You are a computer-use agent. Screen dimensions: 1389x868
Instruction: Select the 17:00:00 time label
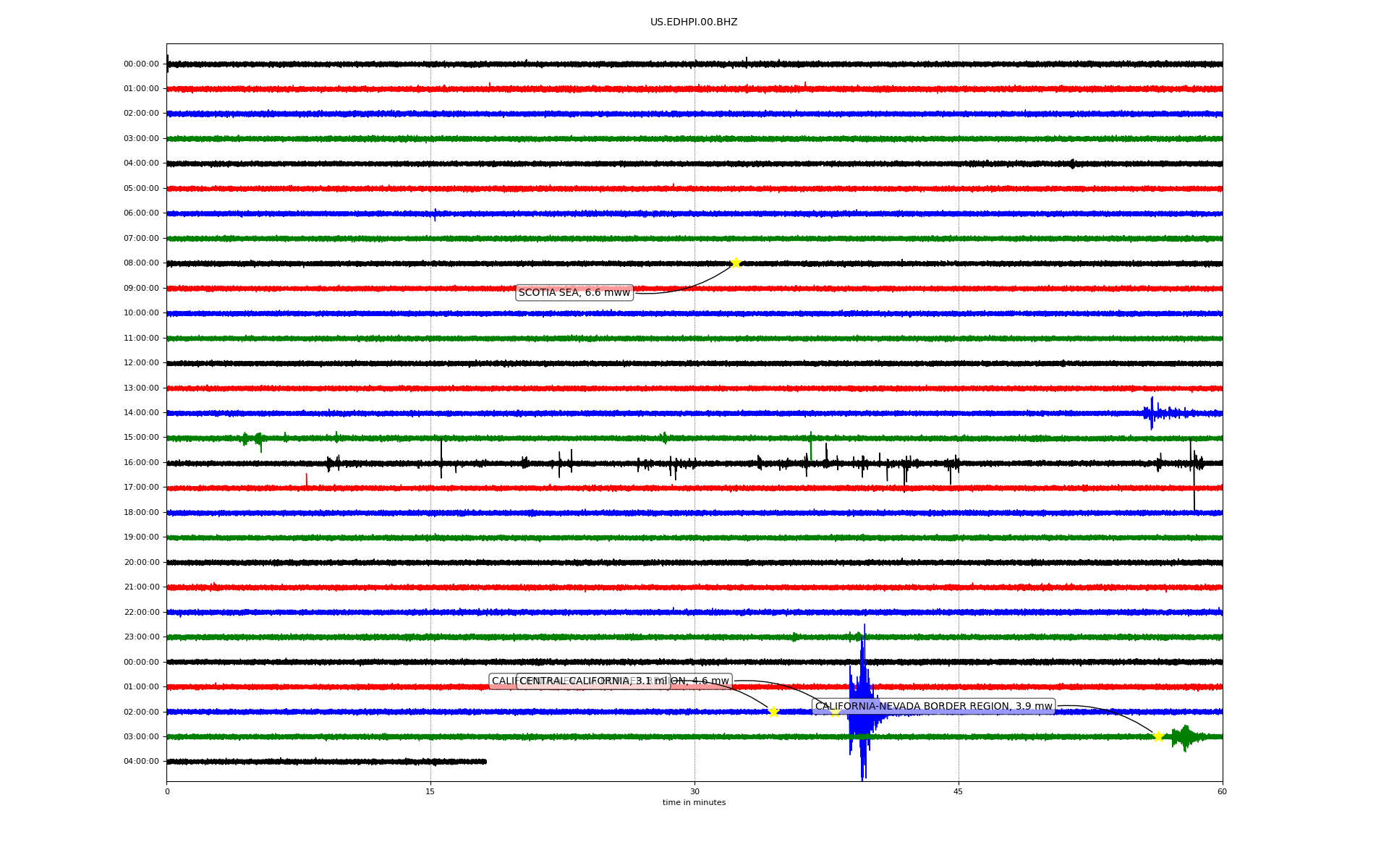(x=141, y=488)
